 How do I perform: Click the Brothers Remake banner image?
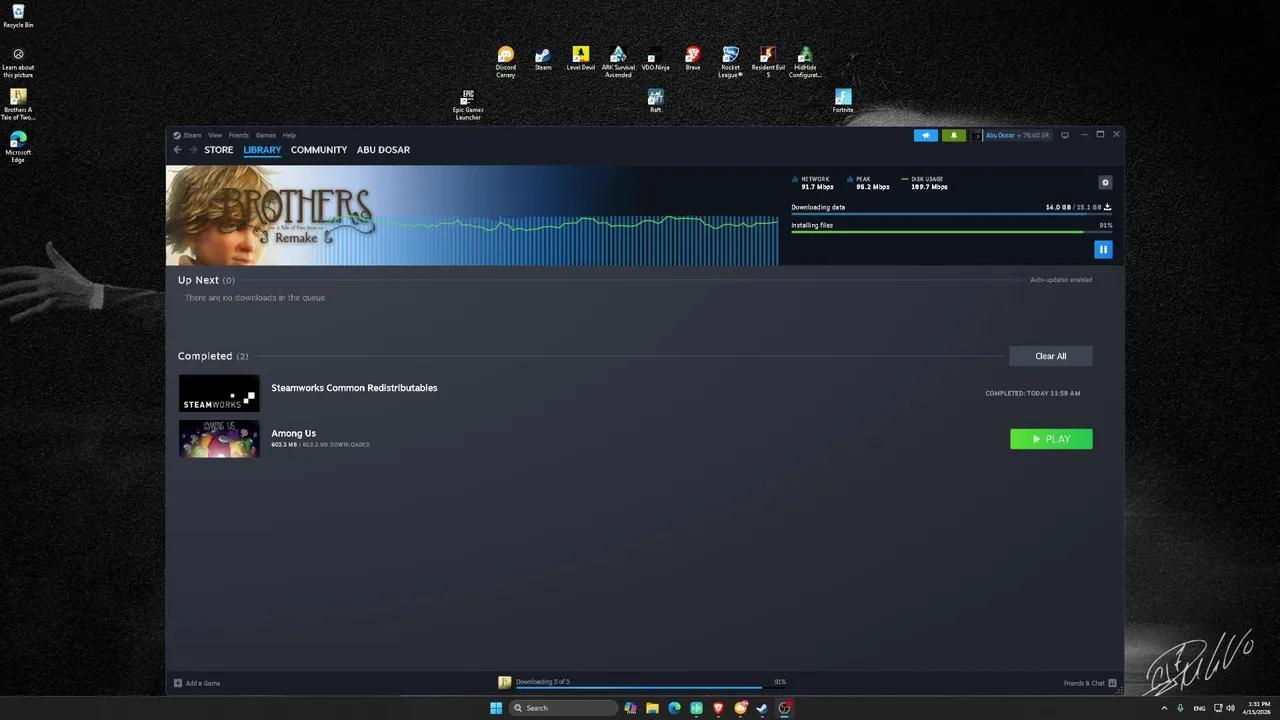(x=472, y=216)
